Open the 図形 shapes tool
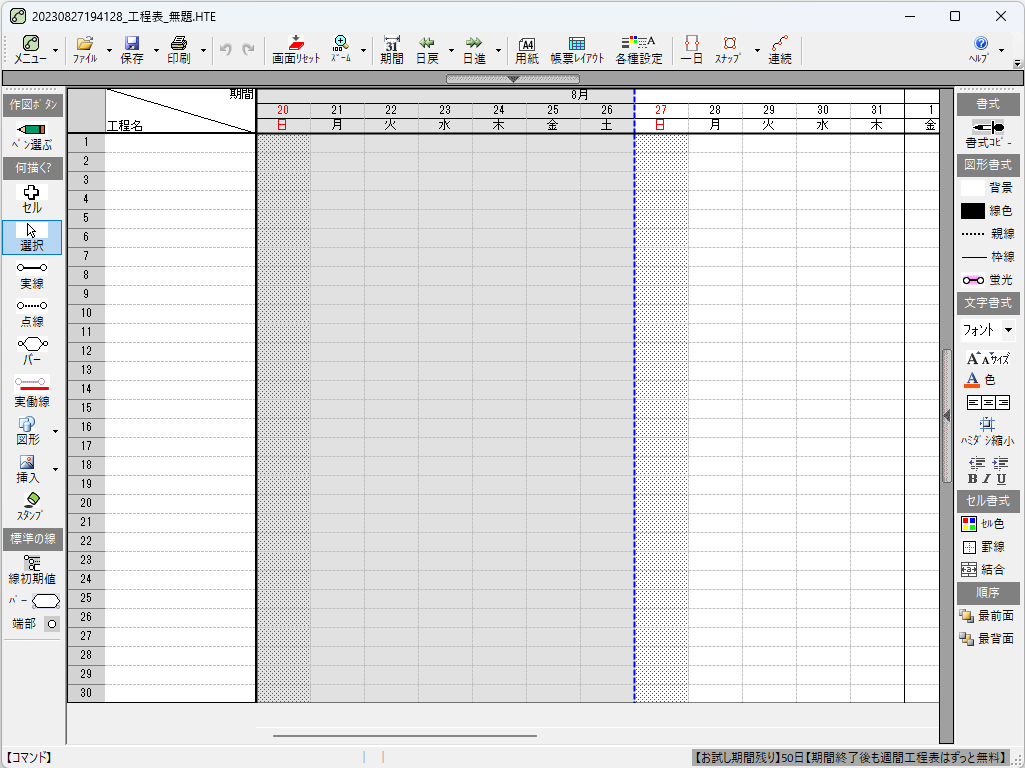1025x768 pixels. click(28, 431)
